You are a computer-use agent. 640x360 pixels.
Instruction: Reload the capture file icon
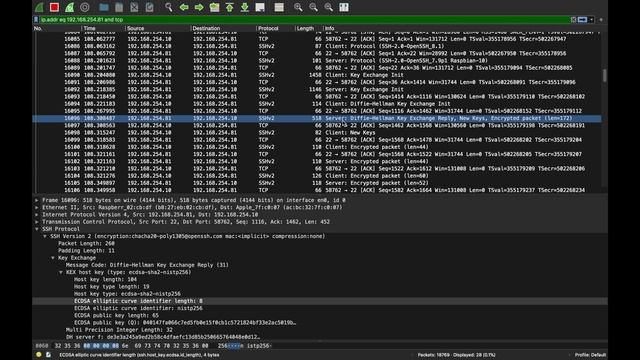pos(149,7)
